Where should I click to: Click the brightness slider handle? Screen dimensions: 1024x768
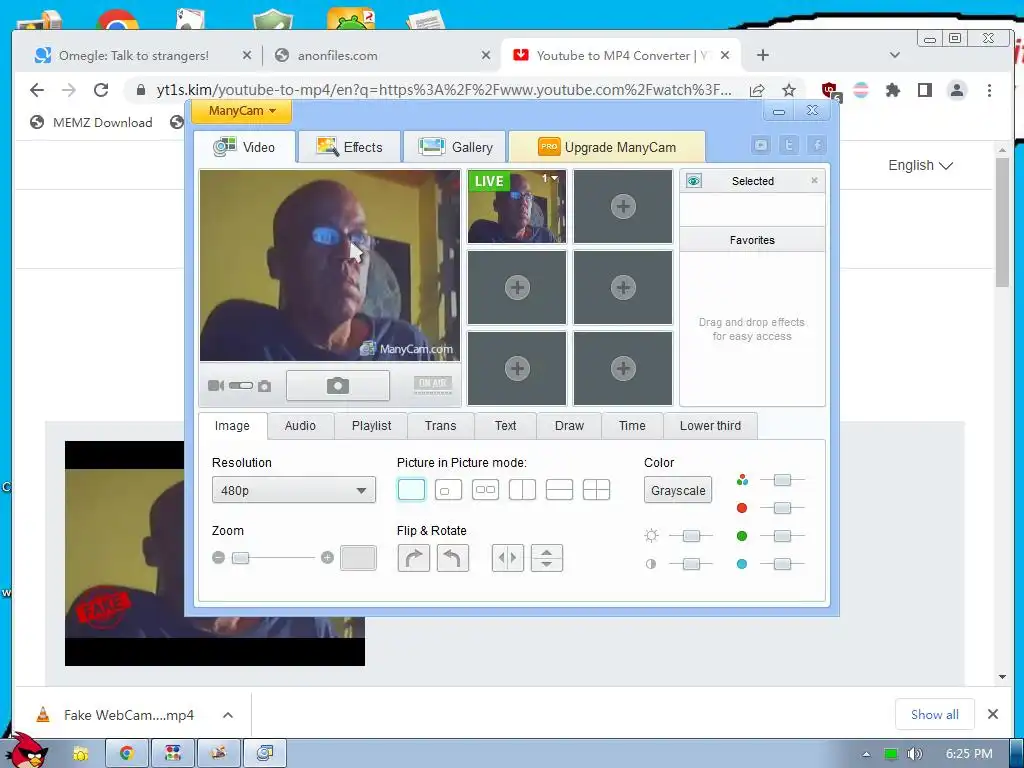(692, 536)
